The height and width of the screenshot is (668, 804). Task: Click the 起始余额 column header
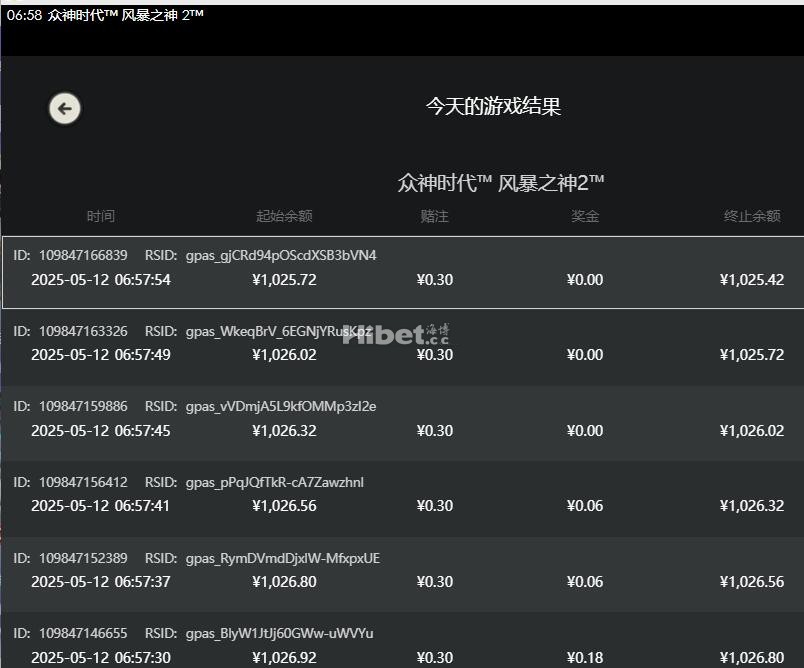[284, 216]
